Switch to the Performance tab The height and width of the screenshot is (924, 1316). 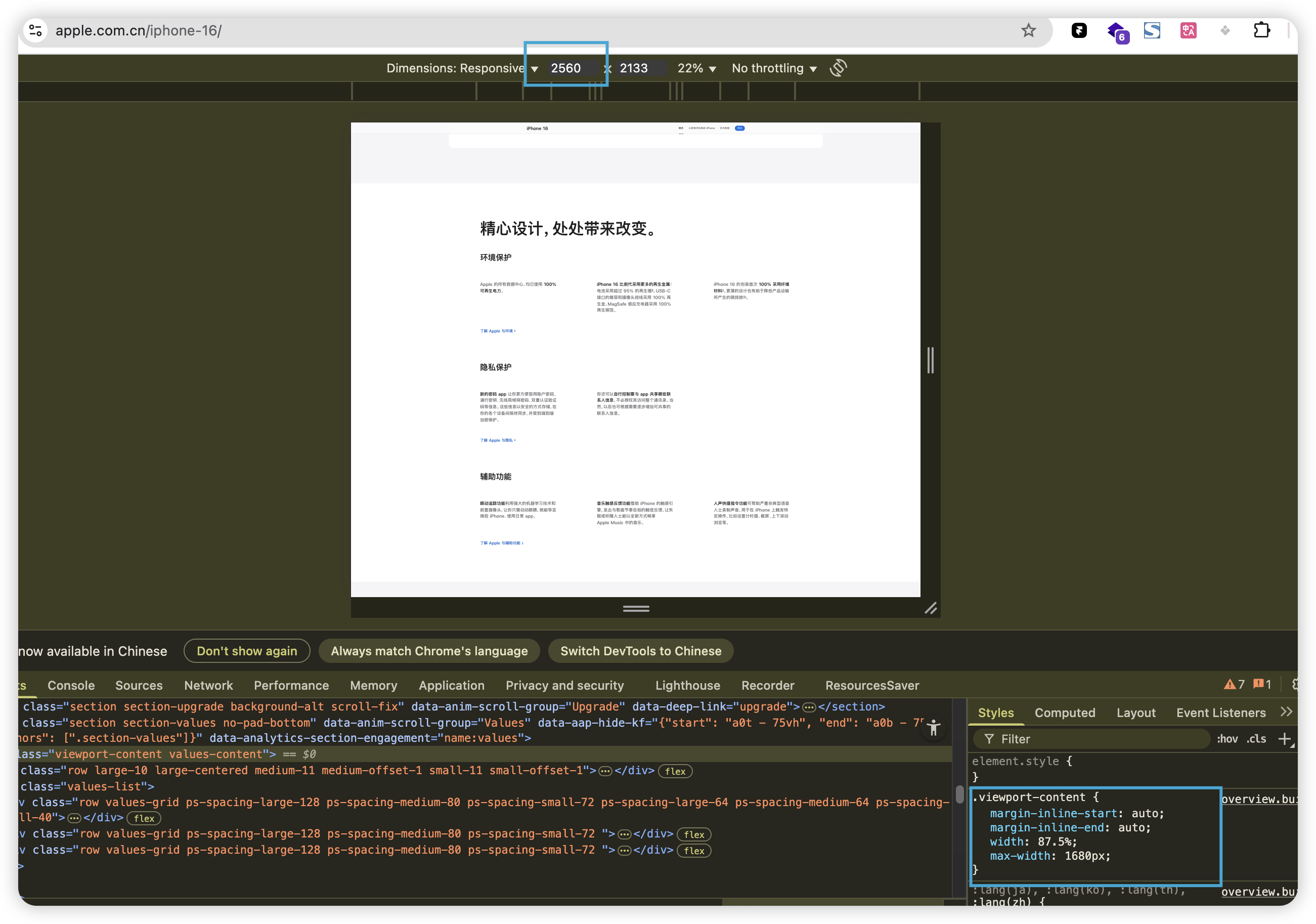[291, 685]
